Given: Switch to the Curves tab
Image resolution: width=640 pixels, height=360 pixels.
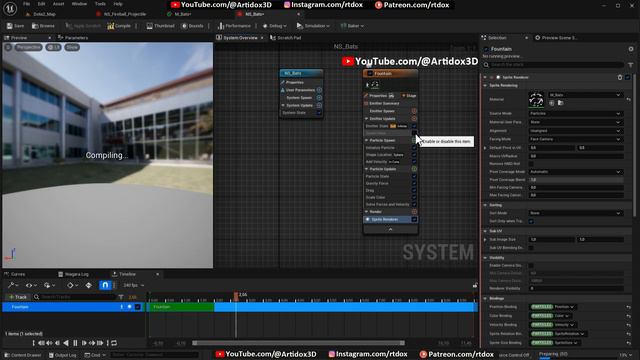Looking at the screenshot, I should pyautogui.click(x=15, y=274).
